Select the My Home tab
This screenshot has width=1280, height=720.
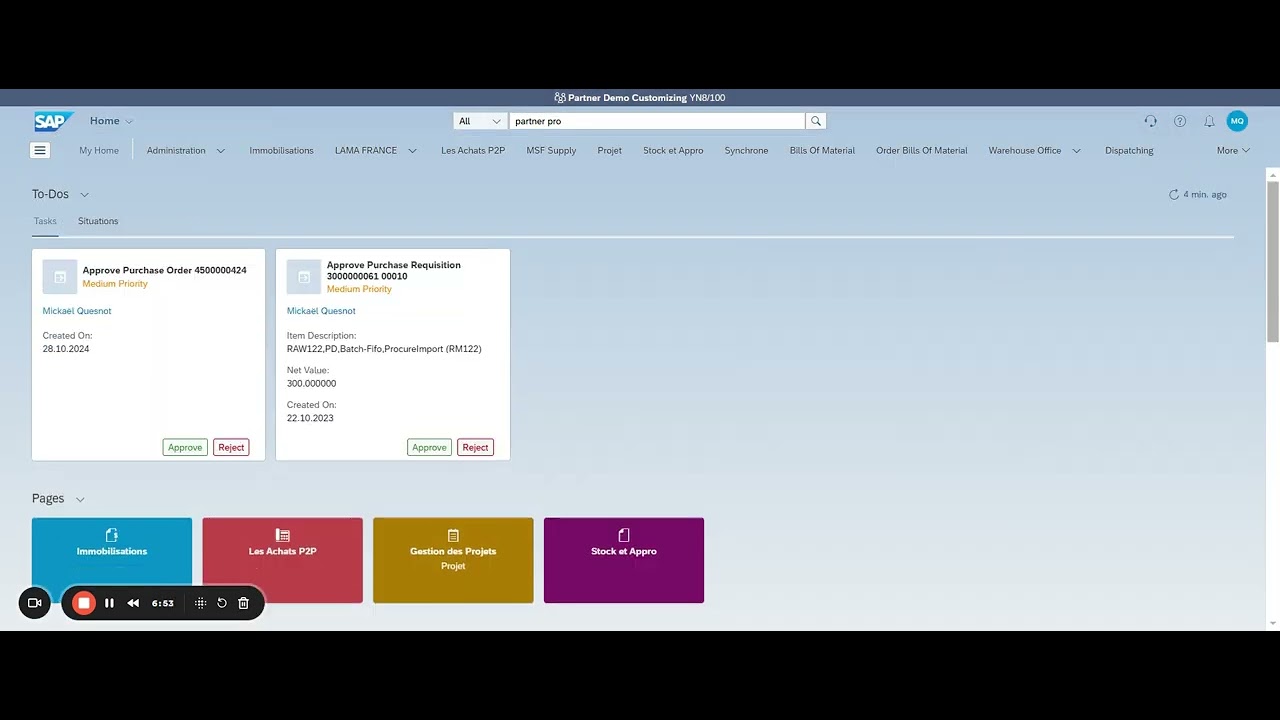pos(99,151)
